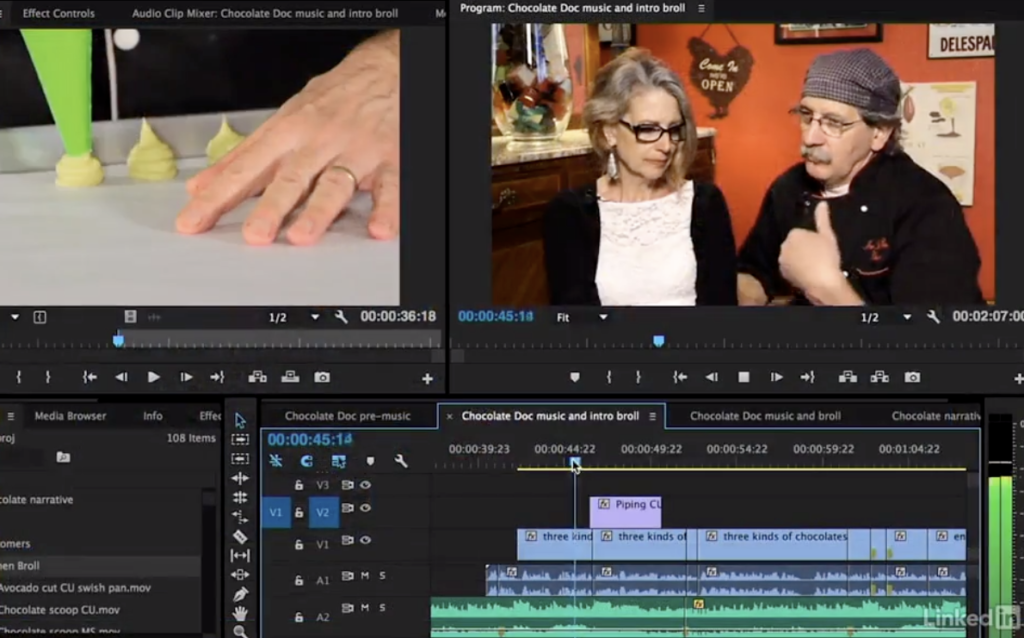The height and width of the screenshot is (638, 1024).
Task: Open the Timeline Display Settings wrench icon
Action: point(400,461)
